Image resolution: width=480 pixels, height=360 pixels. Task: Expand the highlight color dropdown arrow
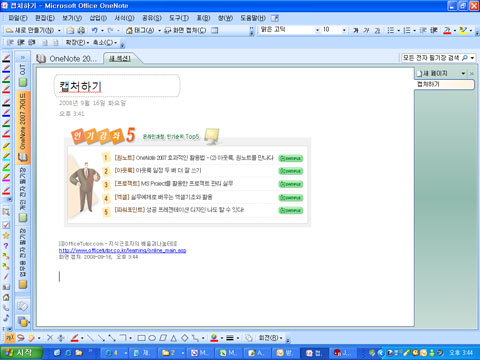pyautogui.click(x=471, y=31)
